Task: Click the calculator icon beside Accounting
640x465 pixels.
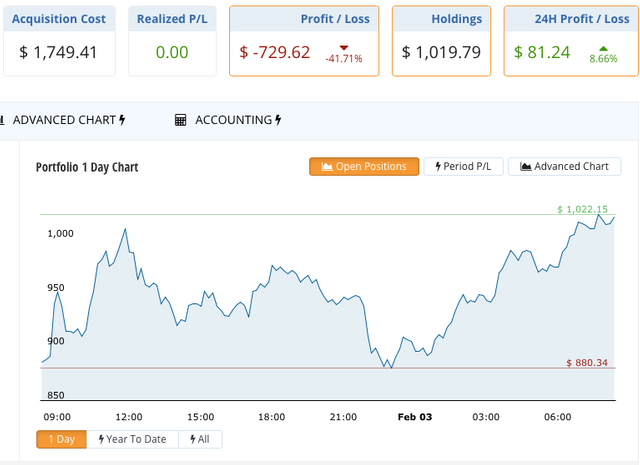Action: point(181,120)
